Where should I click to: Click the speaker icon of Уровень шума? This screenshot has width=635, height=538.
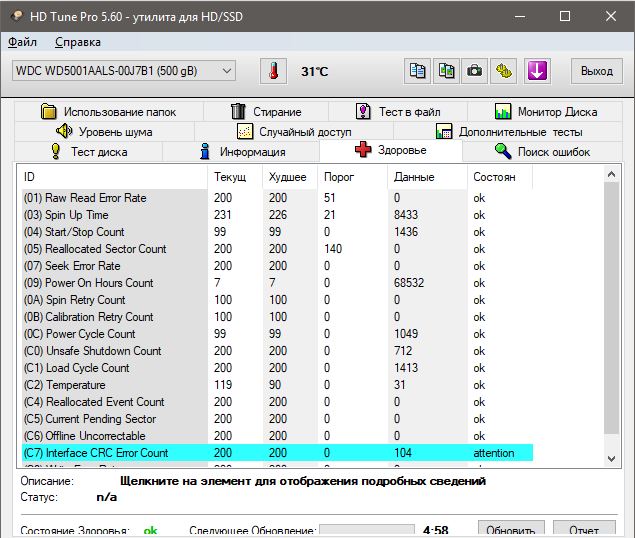(64, 131)
